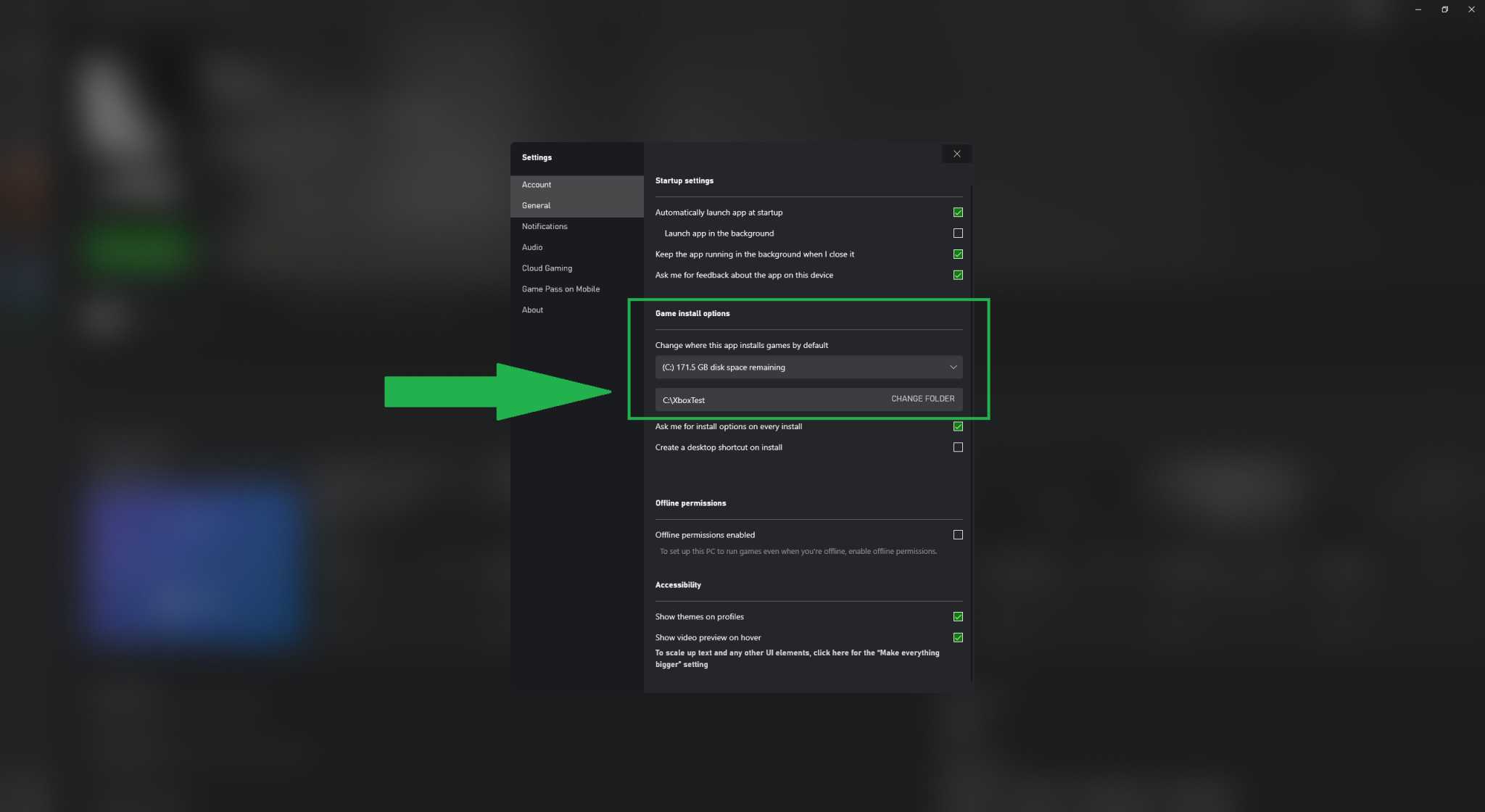Open the Account settings section

(x=536, y=184)
